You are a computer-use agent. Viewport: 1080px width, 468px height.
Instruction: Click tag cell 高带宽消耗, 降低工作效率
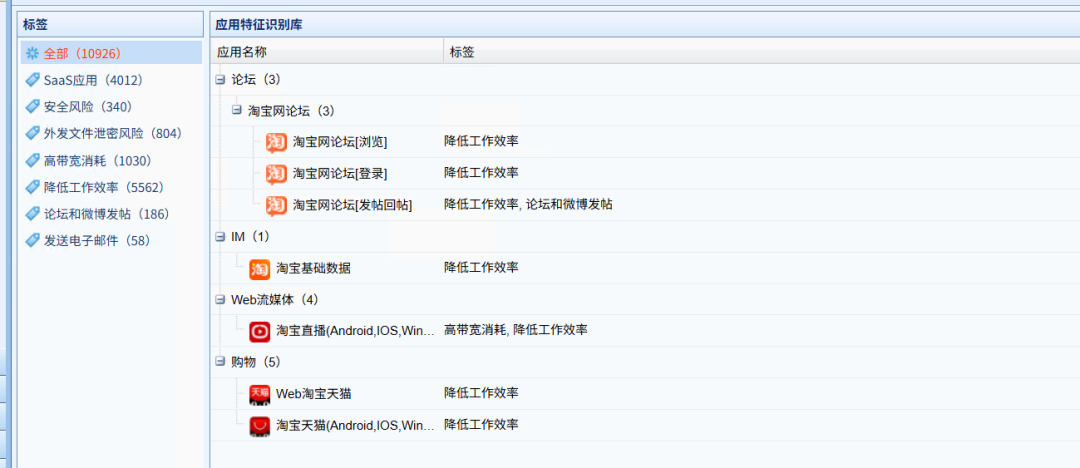517,330
